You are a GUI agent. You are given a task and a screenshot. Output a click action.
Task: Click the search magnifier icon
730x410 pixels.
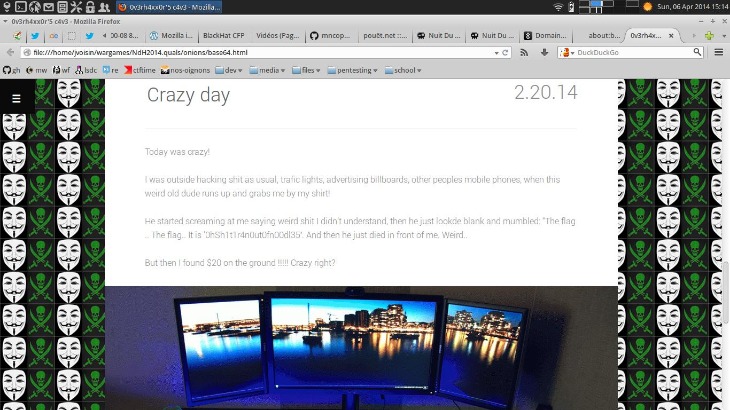[x=697, y=52]
